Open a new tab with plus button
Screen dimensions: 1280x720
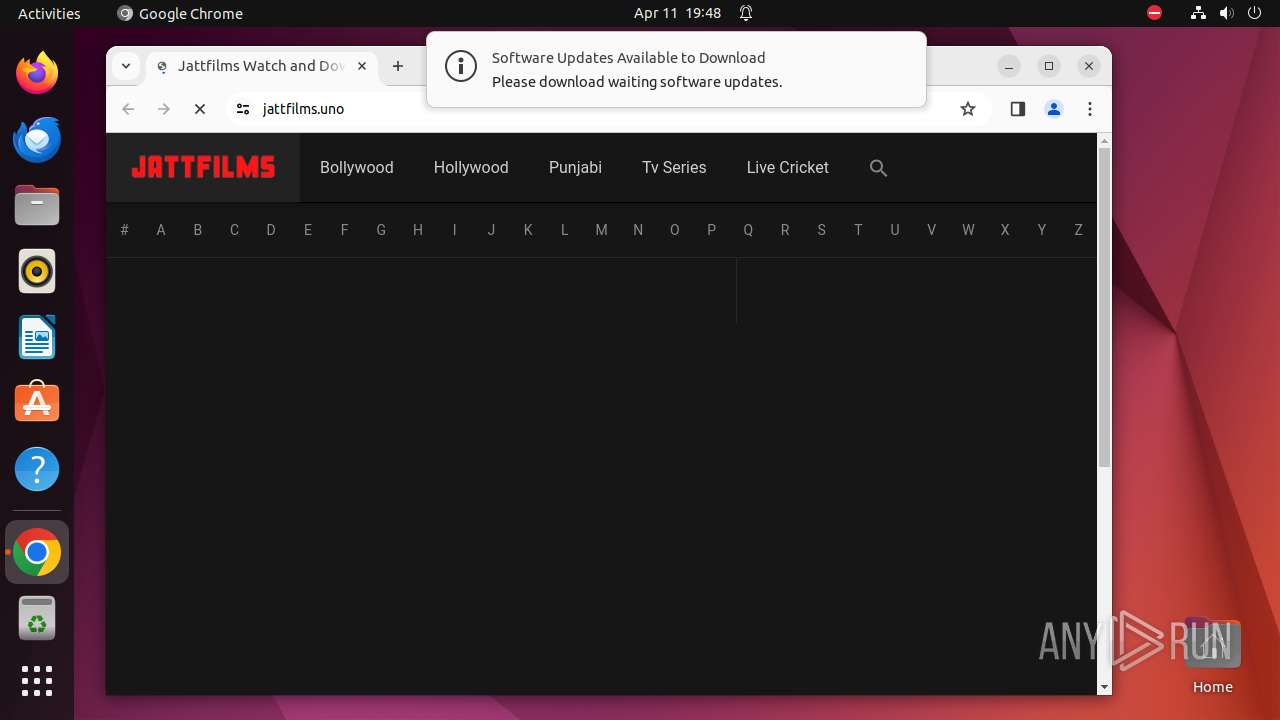(398, 66)
